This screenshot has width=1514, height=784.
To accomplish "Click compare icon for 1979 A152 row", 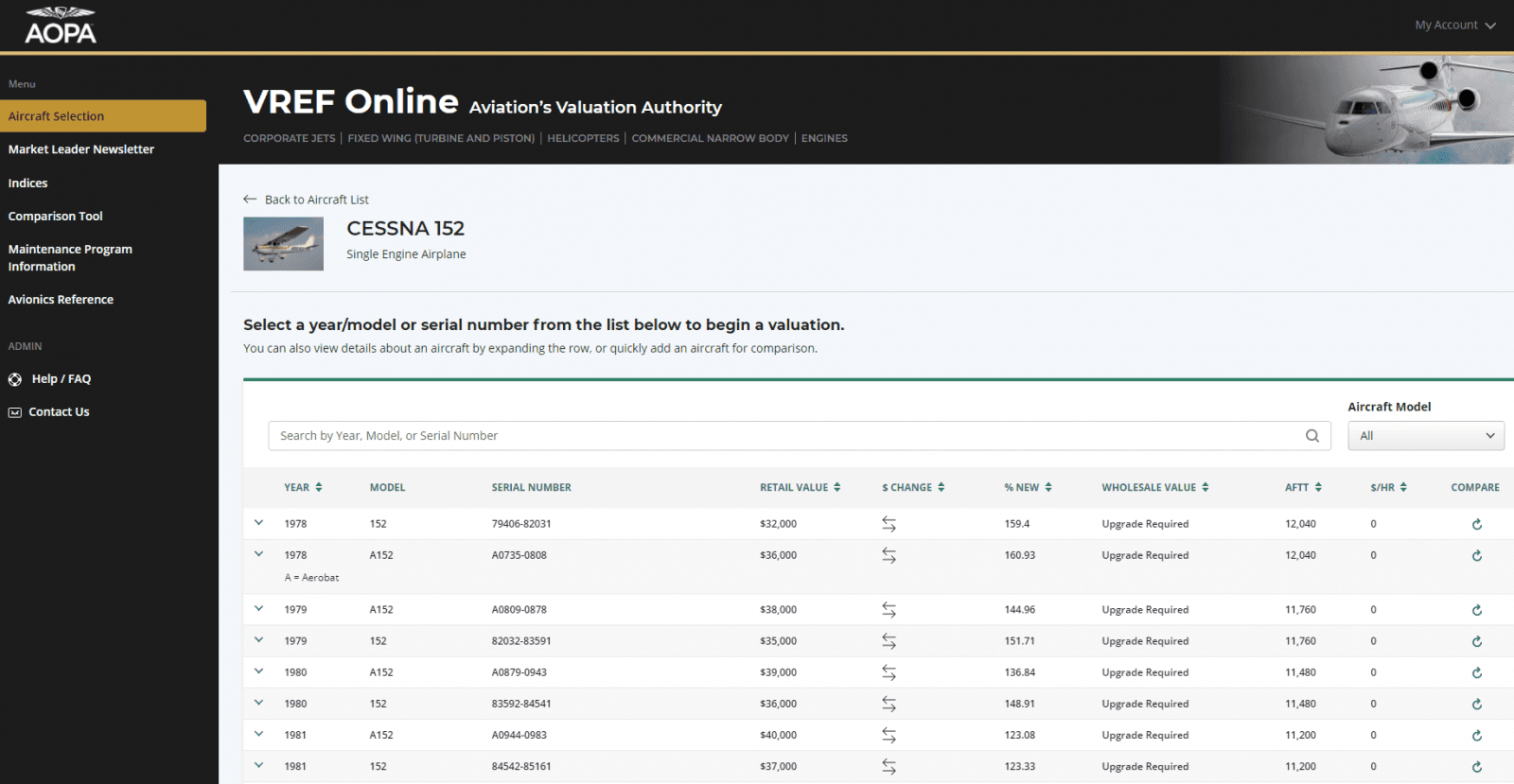I will (1476, 610).
